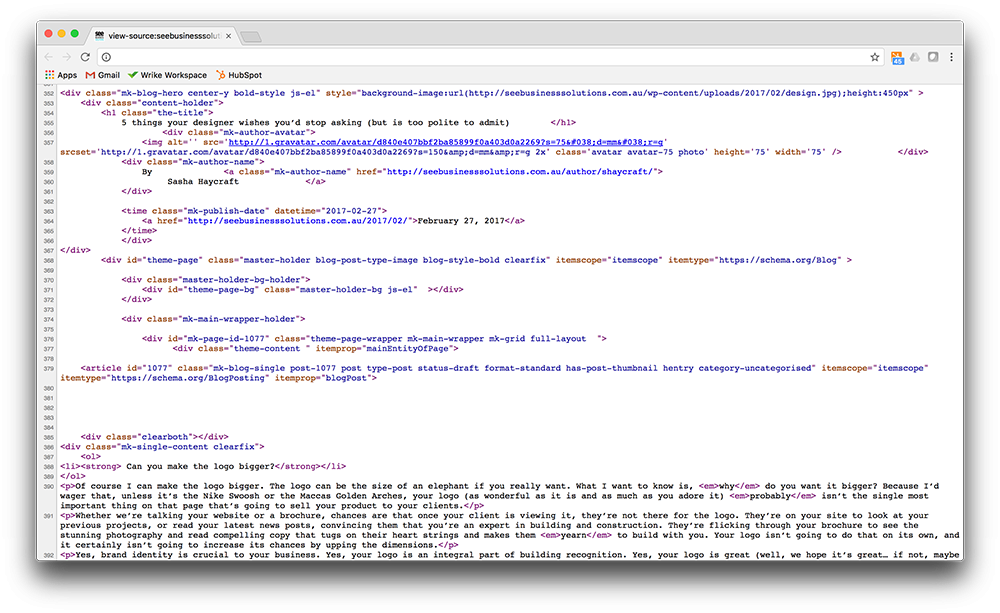Open the author/shaycraft href link
Screen dimensions: 1000x613
click(x=520, y=172)
